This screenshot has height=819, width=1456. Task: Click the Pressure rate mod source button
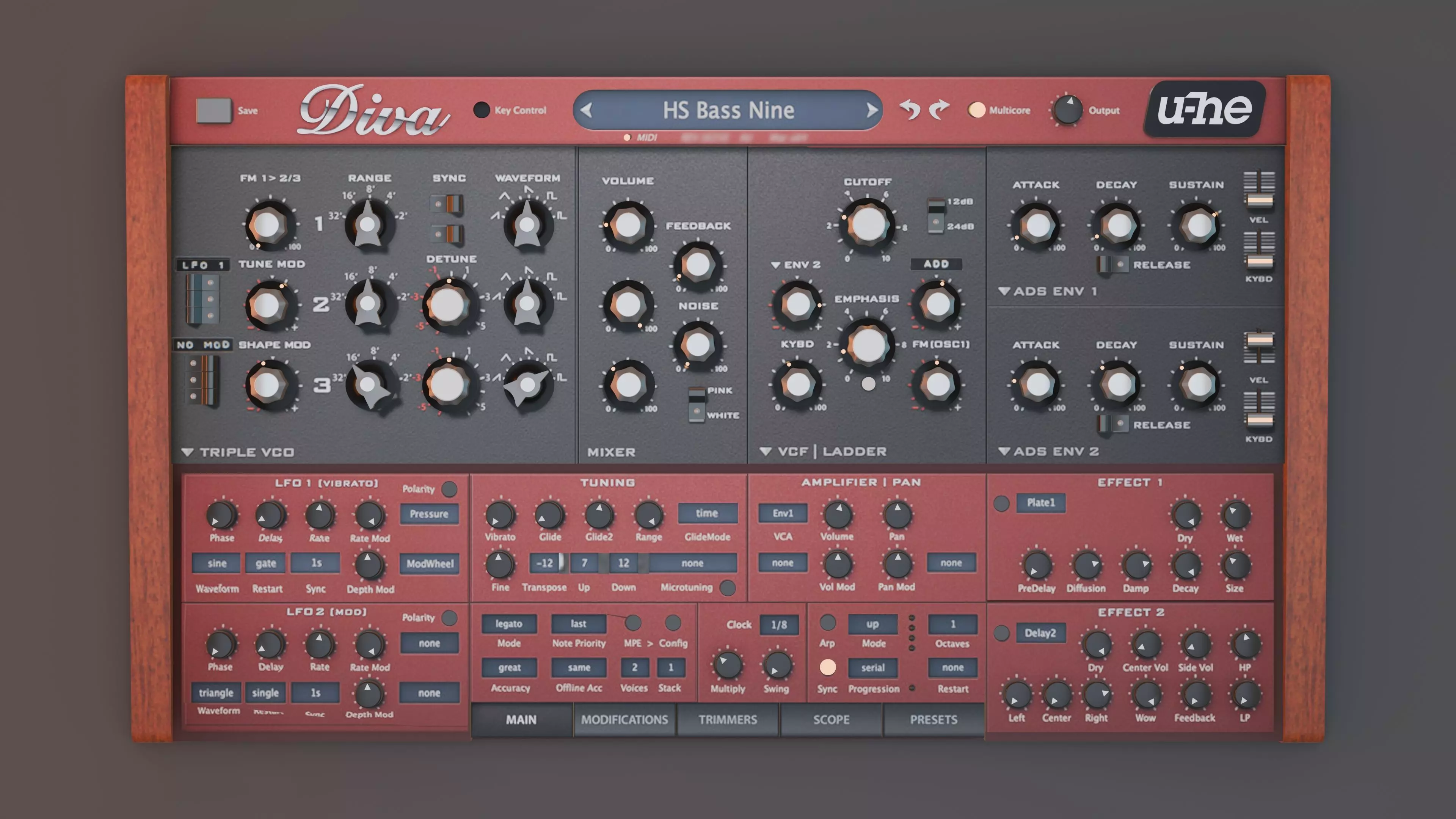pyautogui.click(x=429, y=514)
